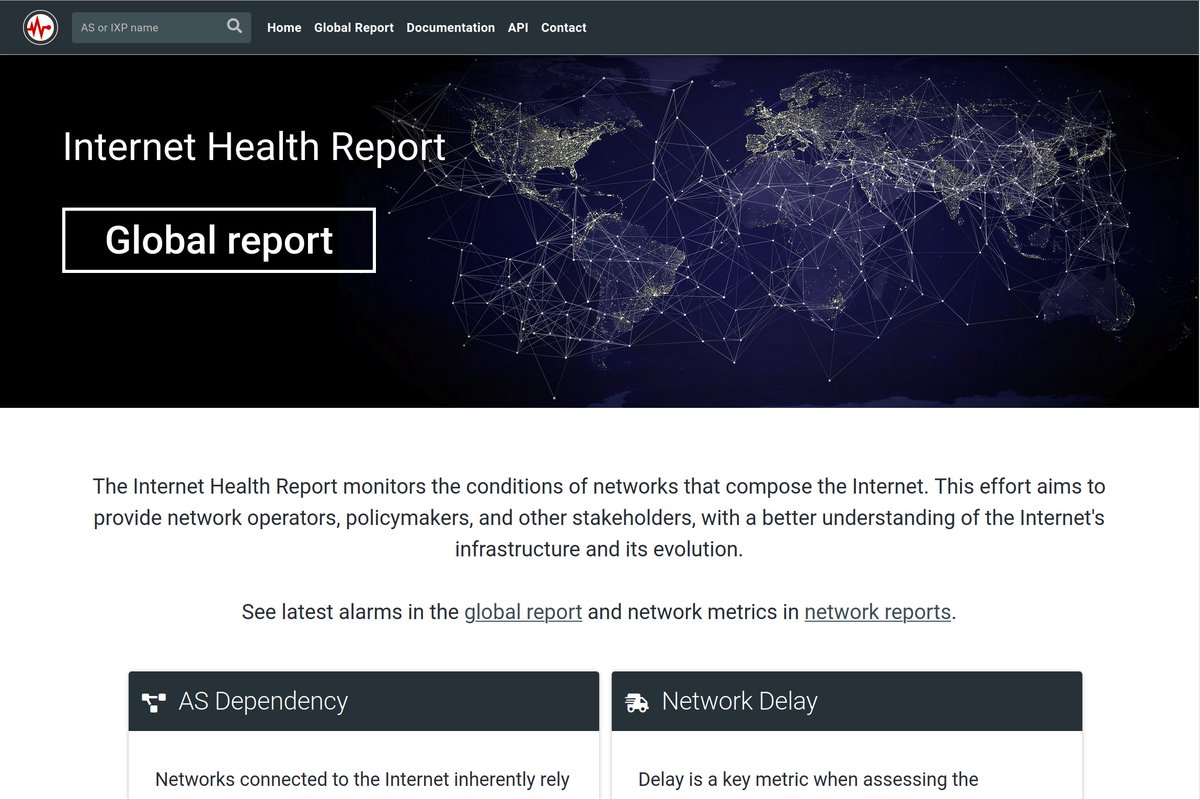Click the Internet Health Report heartbeat logo

pyautogui.click(x=41, y=27)
